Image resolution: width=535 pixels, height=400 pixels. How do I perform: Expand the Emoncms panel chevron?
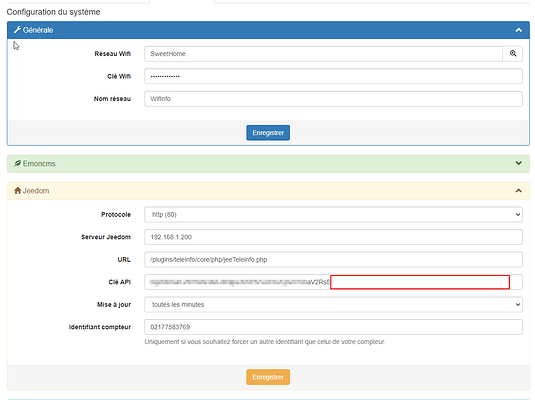coord(518,163)
